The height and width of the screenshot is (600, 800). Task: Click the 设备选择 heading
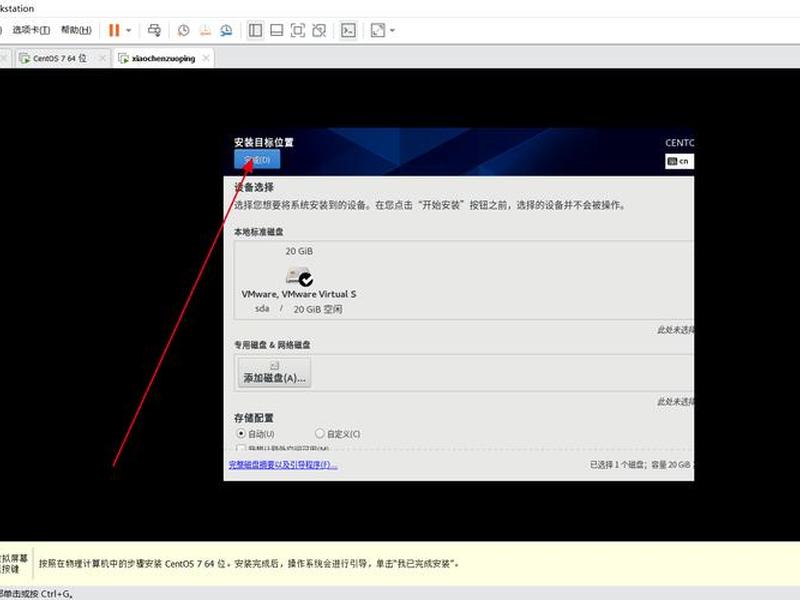tap(254, 187)
